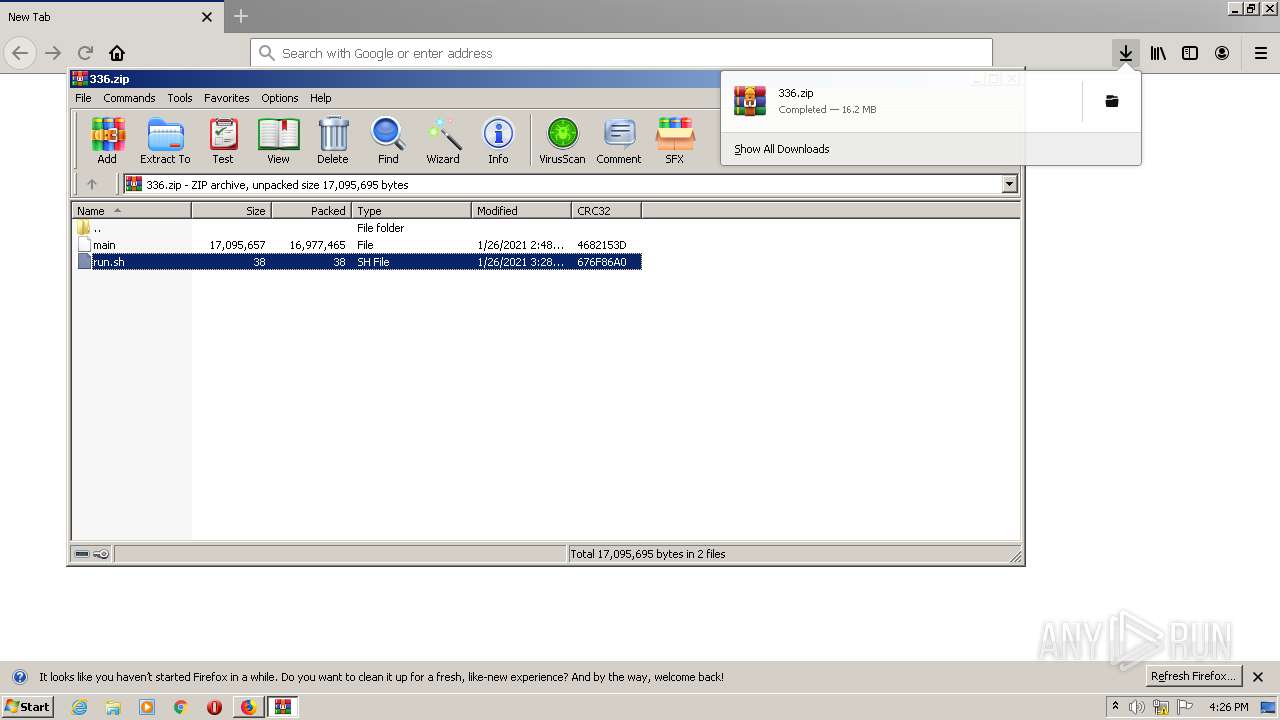Image resolution: width=1280 pixels, height=720 pixels.
Task: Open the Firefox Library icon
Action: click(x=1158, y=53)
